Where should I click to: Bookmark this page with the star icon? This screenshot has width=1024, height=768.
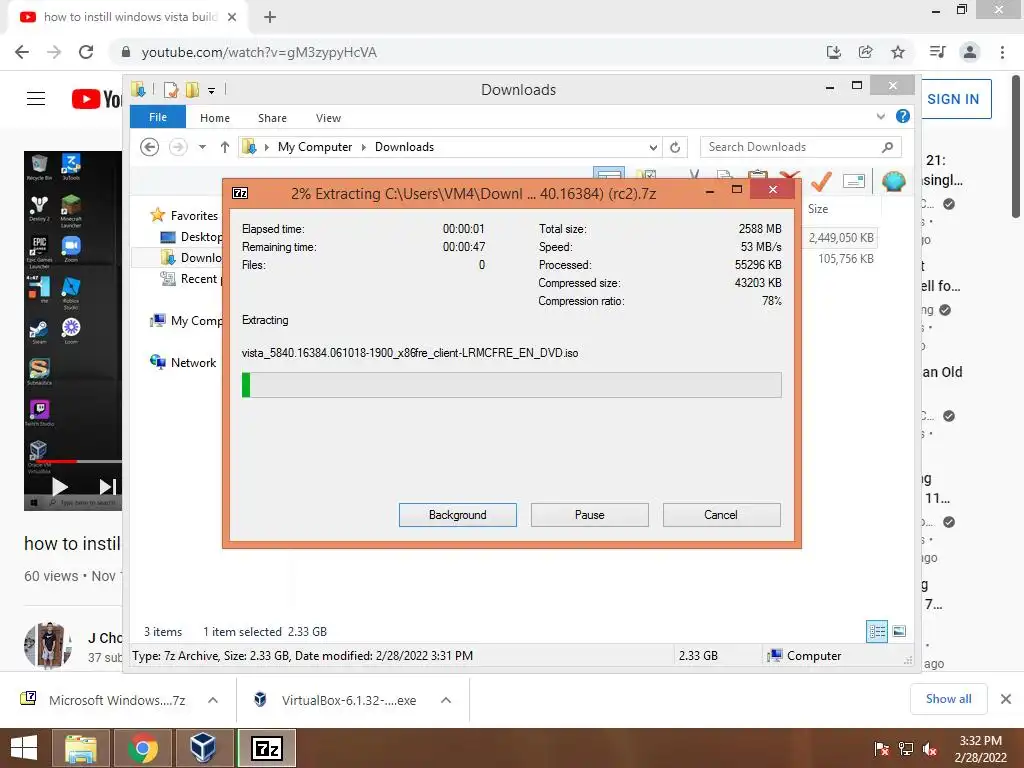click(898, 52)
